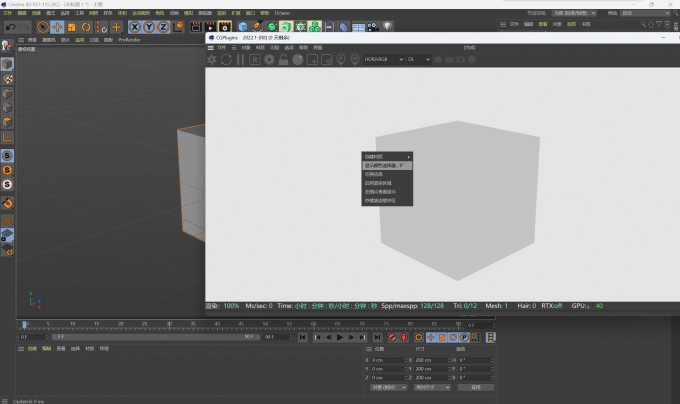
Task: Open Edit Render Settings icon
Action: 225,27
